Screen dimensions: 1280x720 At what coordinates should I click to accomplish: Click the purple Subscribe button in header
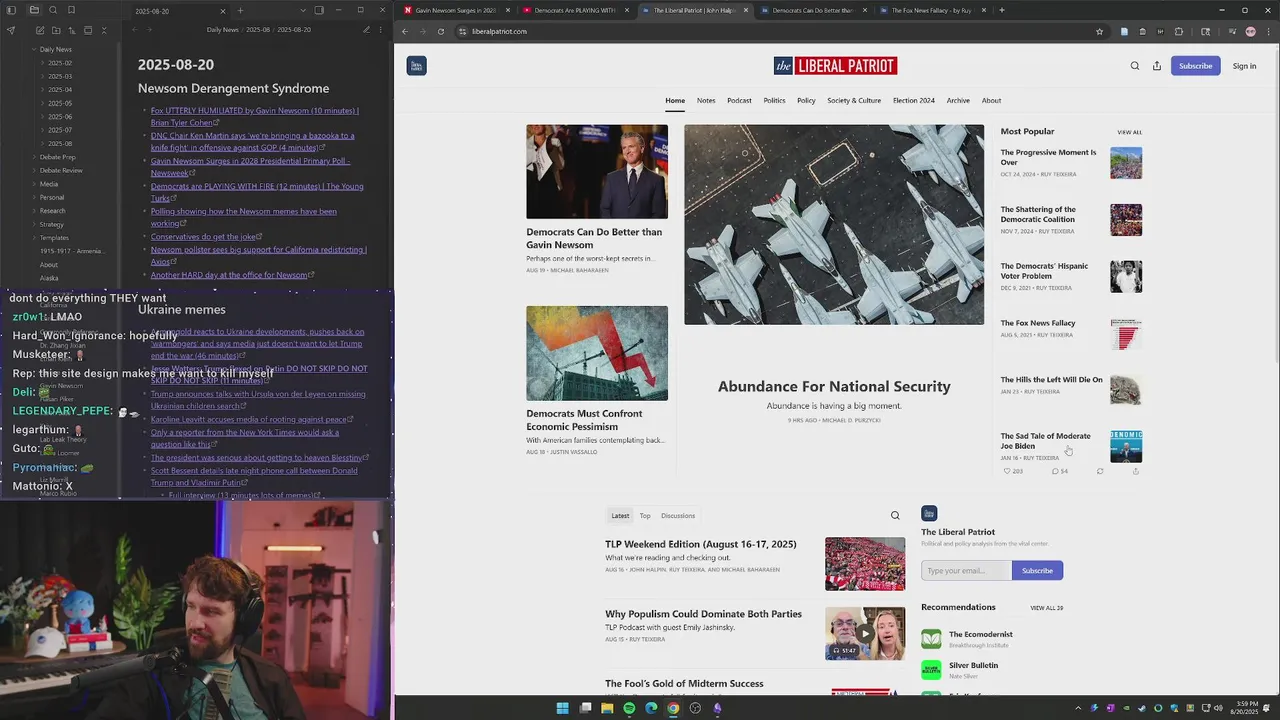click(x=1195, y=66)
